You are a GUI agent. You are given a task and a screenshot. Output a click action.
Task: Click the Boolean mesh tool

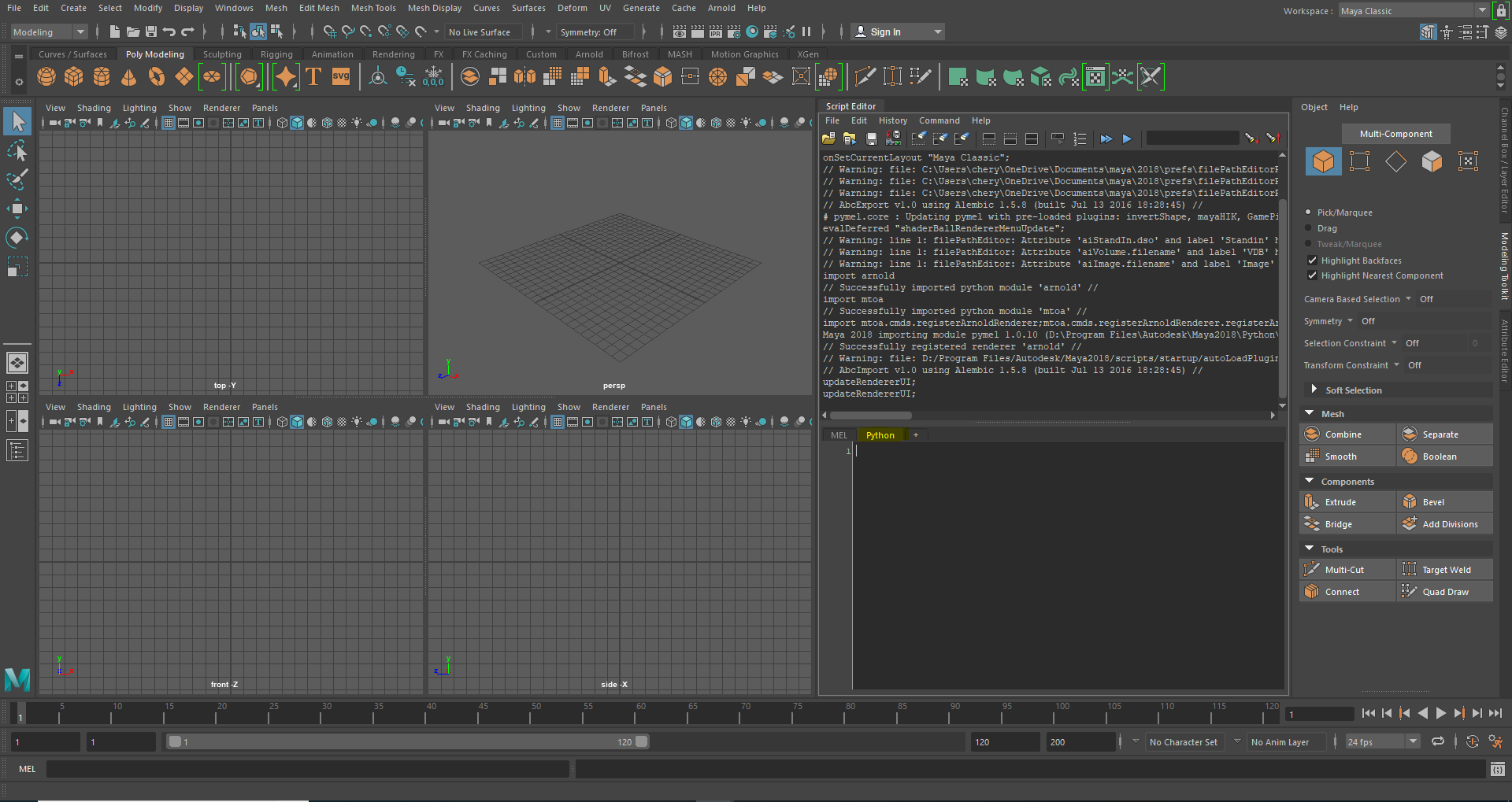pyautogui.click(x=1439, y=456)
